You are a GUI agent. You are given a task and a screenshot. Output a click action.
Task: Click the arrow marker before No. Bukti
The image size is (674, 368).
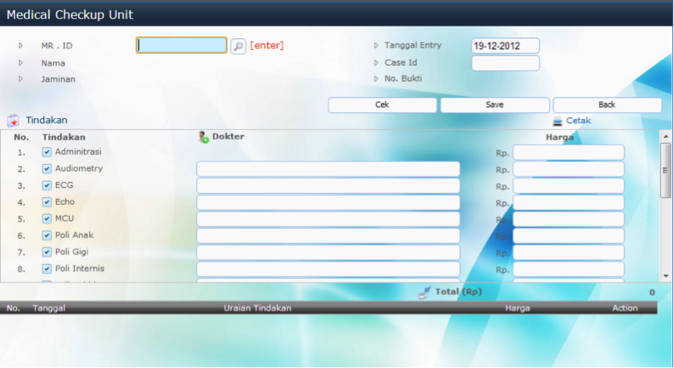pyautogui.click(x=376, y=79)
